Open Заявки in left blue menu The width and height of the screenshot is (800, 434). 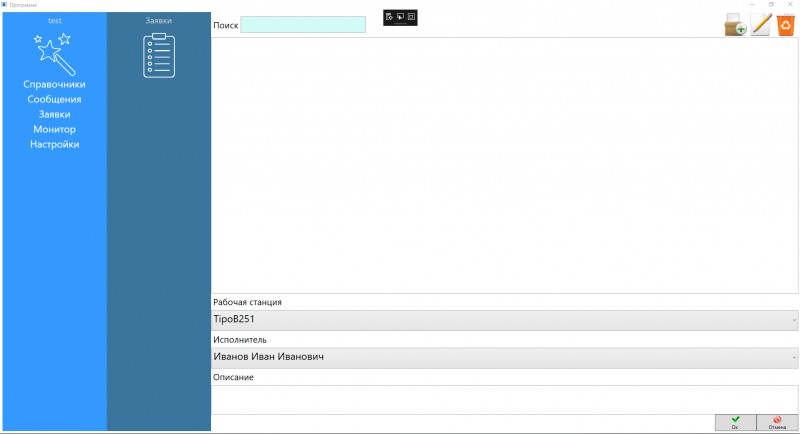click(x=55, y=114)
